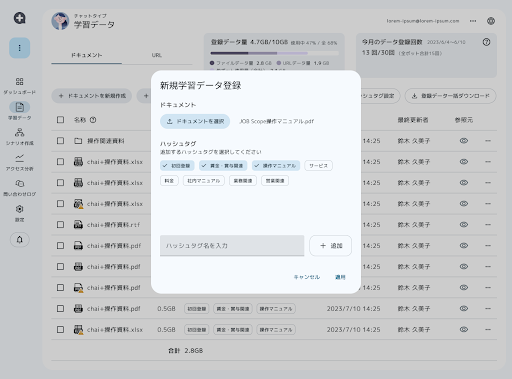Select the 営業関連 hashtag chip

275,181
